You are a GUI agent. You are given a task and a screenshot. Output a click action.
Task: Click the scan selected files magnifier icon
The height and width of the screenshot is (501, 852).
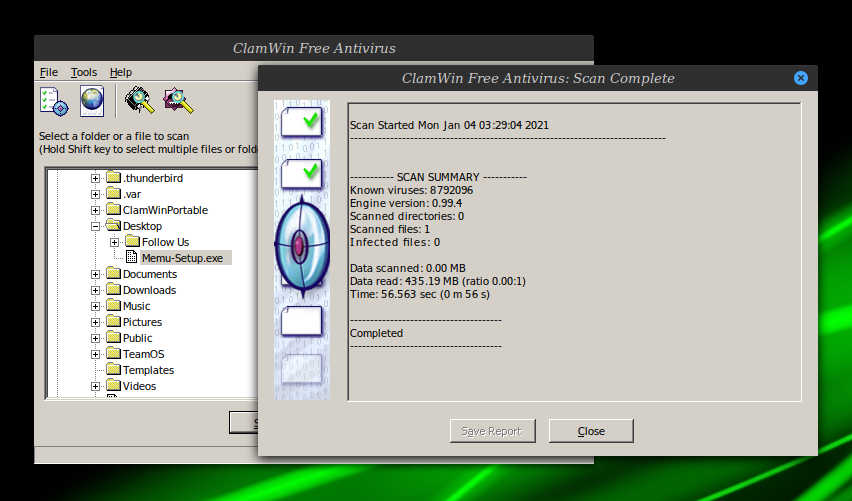click(x=178, y=101)
